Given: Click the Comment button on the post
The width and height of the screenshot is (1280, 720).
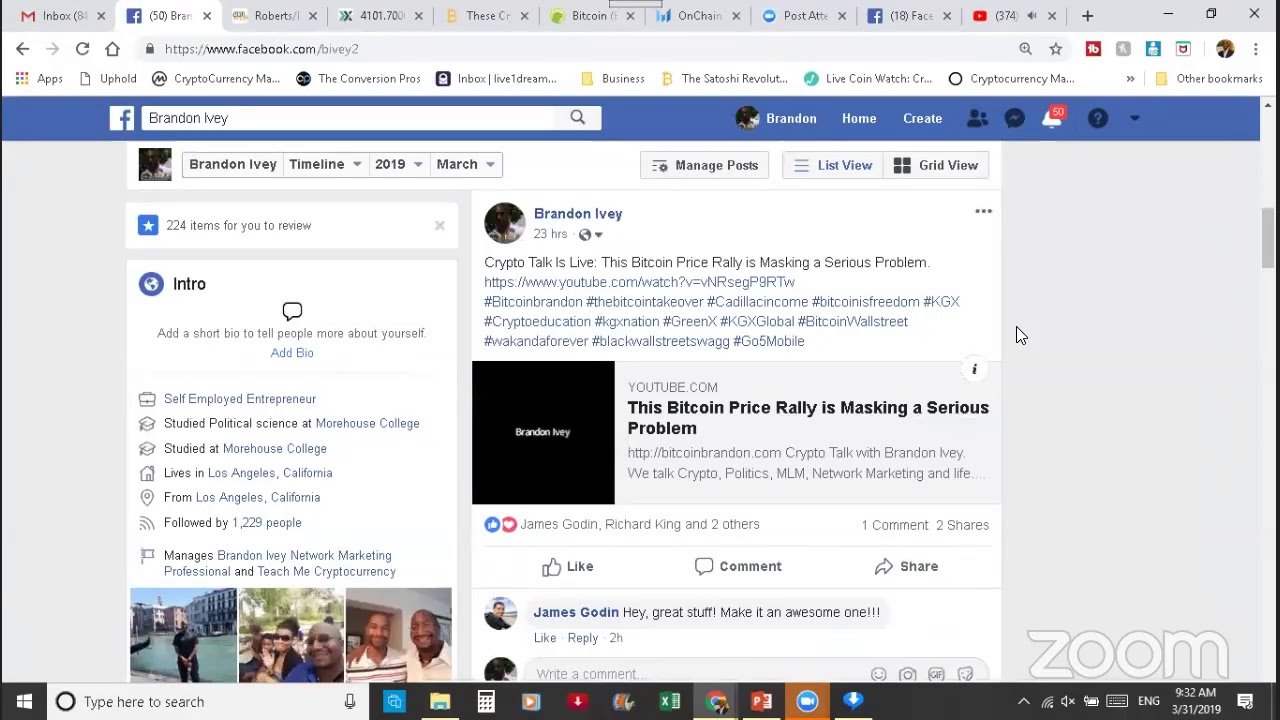Looking at the screenshot, I should pos(738,567).
